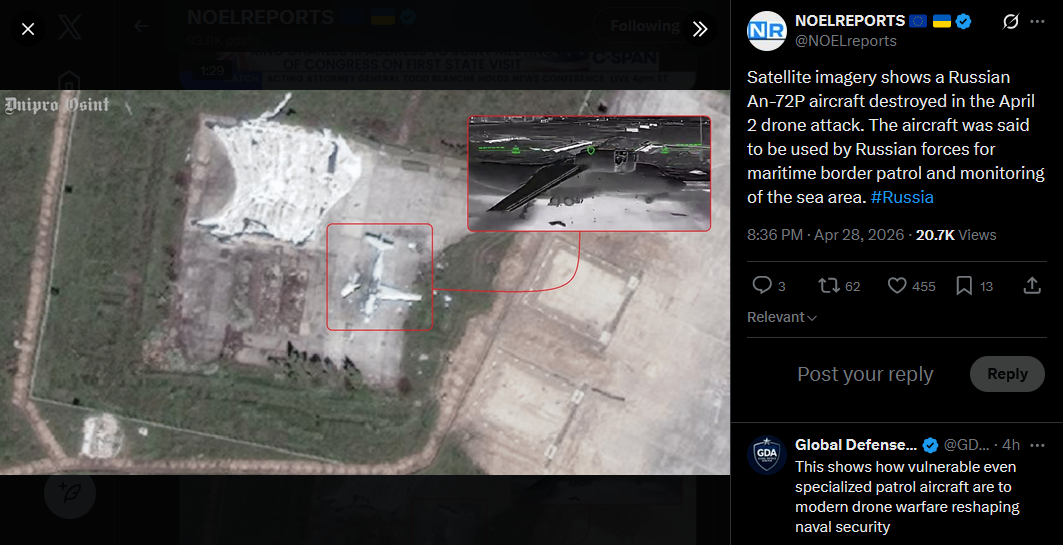Viewport: 1063px width, 545px height.
Task: Repost using the retweet icon
Action: pos(828,285)
